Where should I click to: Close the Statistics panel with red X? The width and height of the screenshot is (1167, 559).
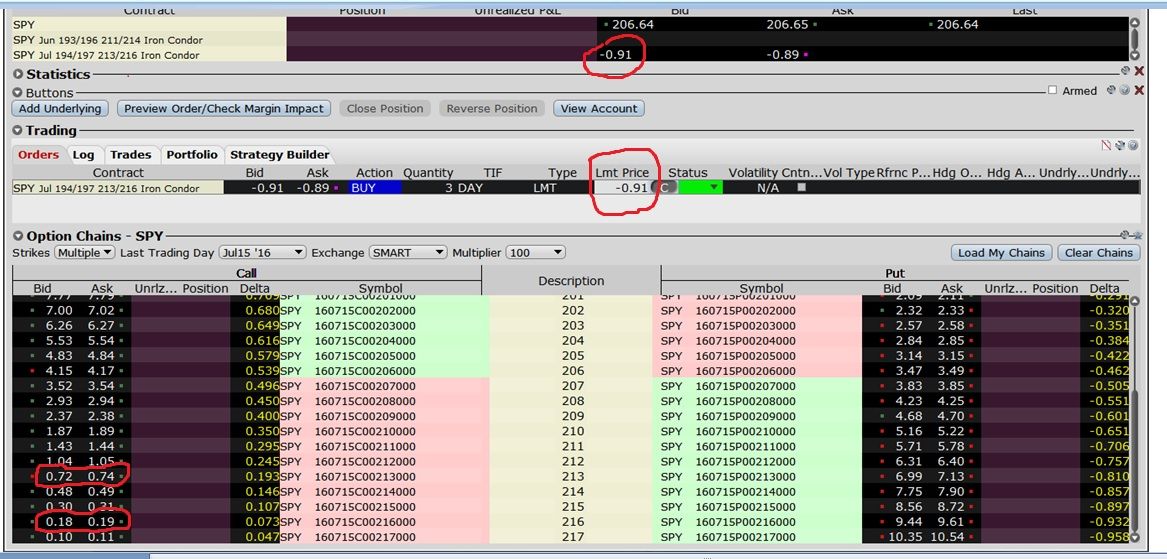click(1139, 71)
